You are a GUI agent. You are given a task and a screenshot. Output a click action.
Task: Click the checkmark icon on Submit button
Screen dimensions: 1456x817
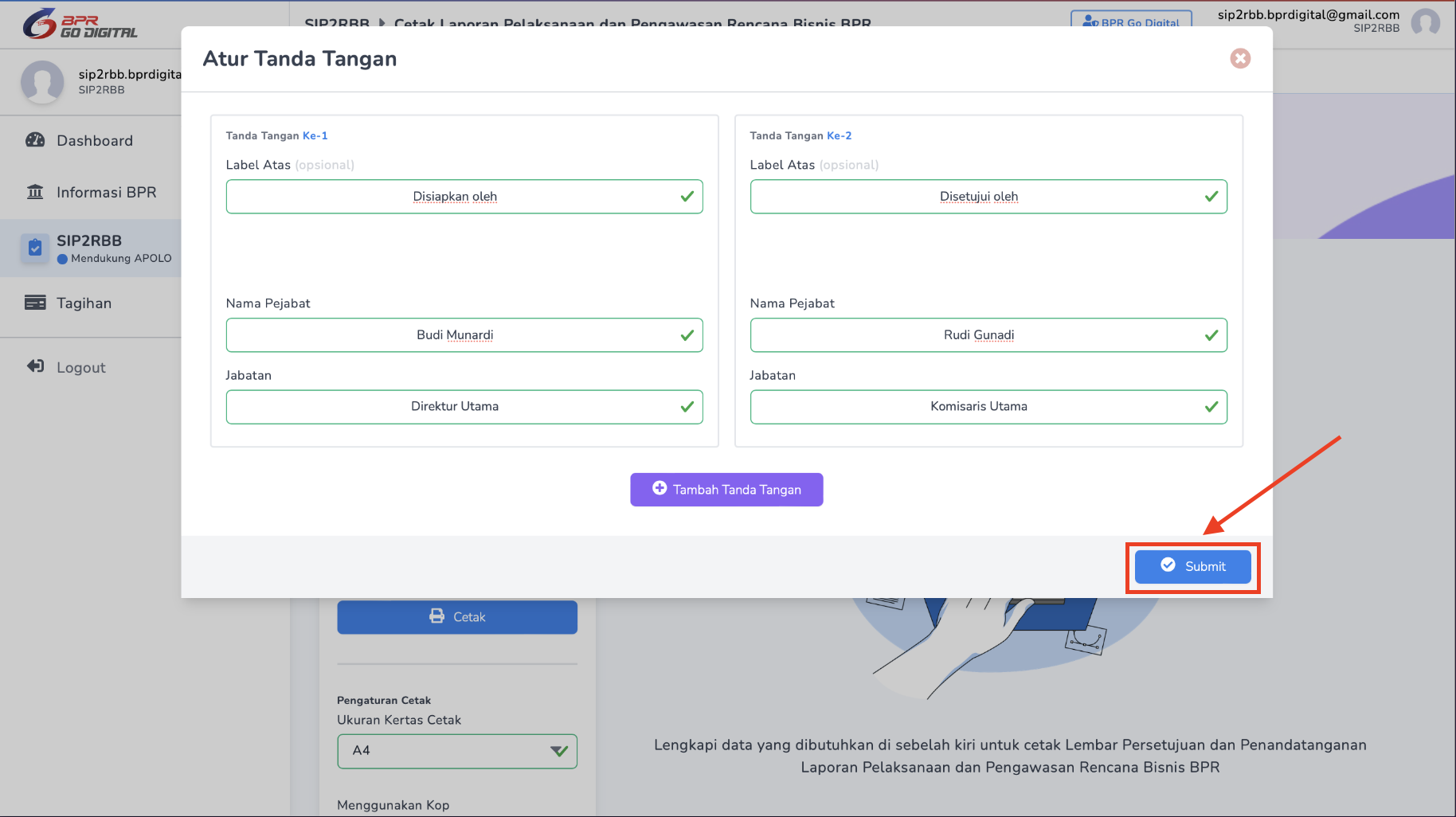1168,565
